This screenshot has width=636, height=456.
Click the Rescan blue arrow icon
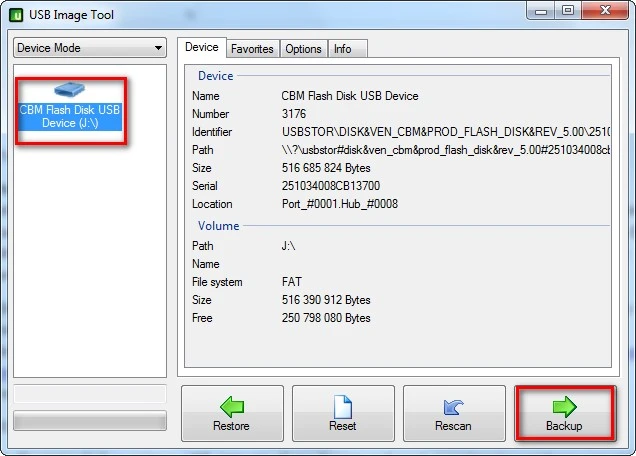[453, 407]
